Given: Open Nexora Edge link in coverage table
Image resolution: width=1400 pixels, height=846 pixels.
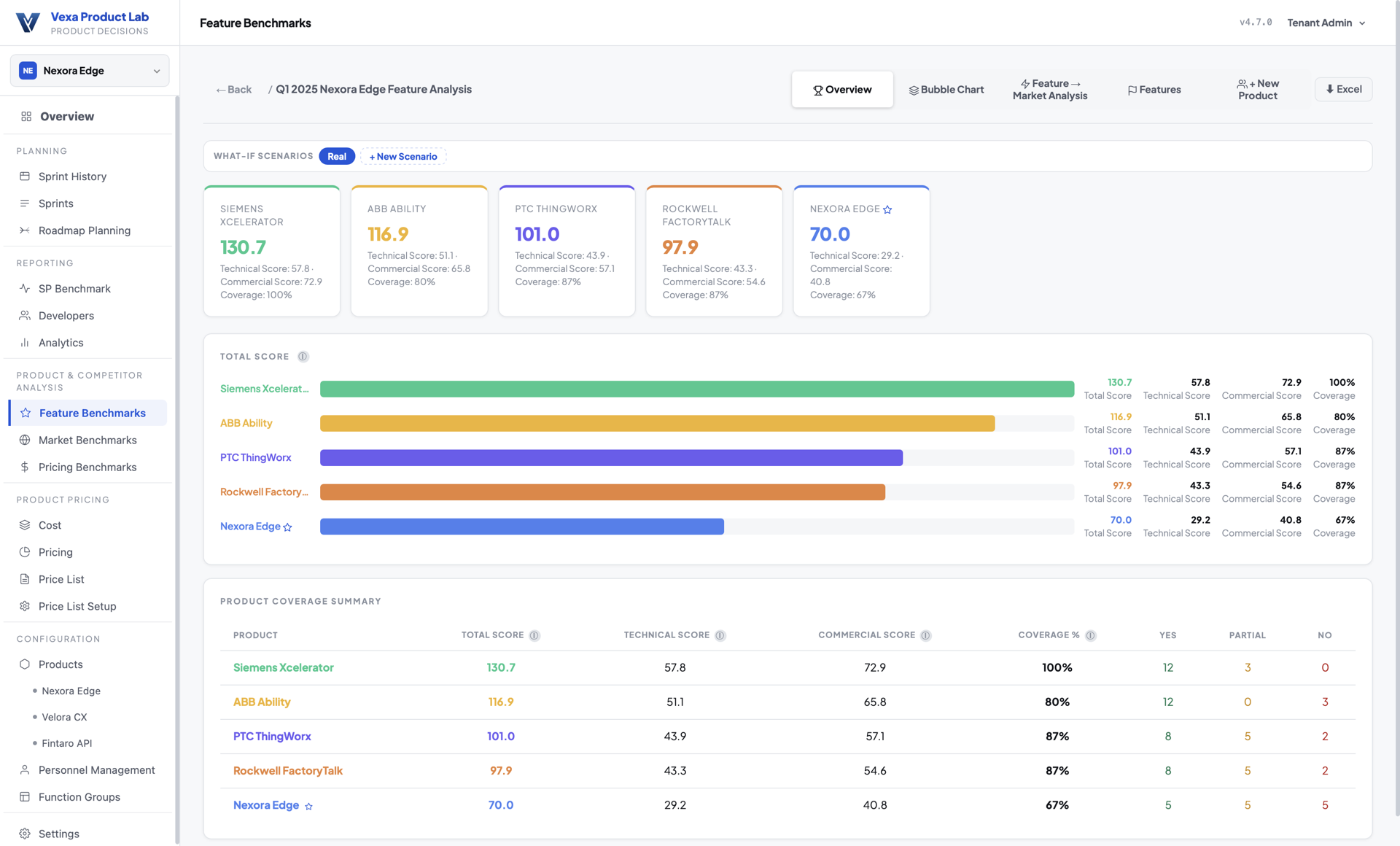Looking at the screenshot, I should (266, 805).
